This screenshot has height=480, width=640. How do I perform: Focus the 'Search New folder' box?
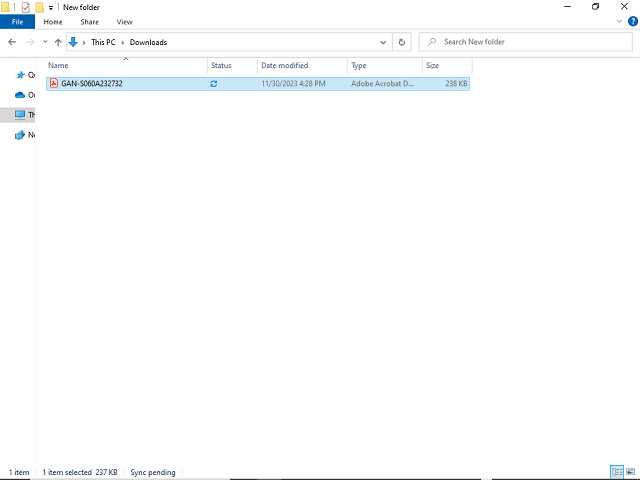526,42
